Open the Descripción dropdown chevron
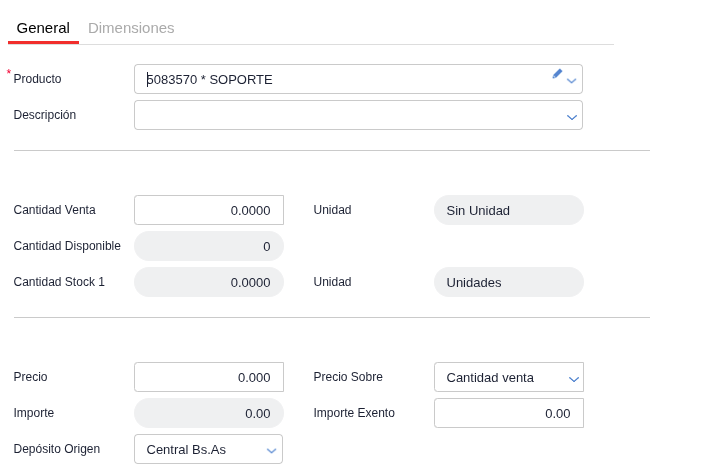 click(x=572, y=117)
